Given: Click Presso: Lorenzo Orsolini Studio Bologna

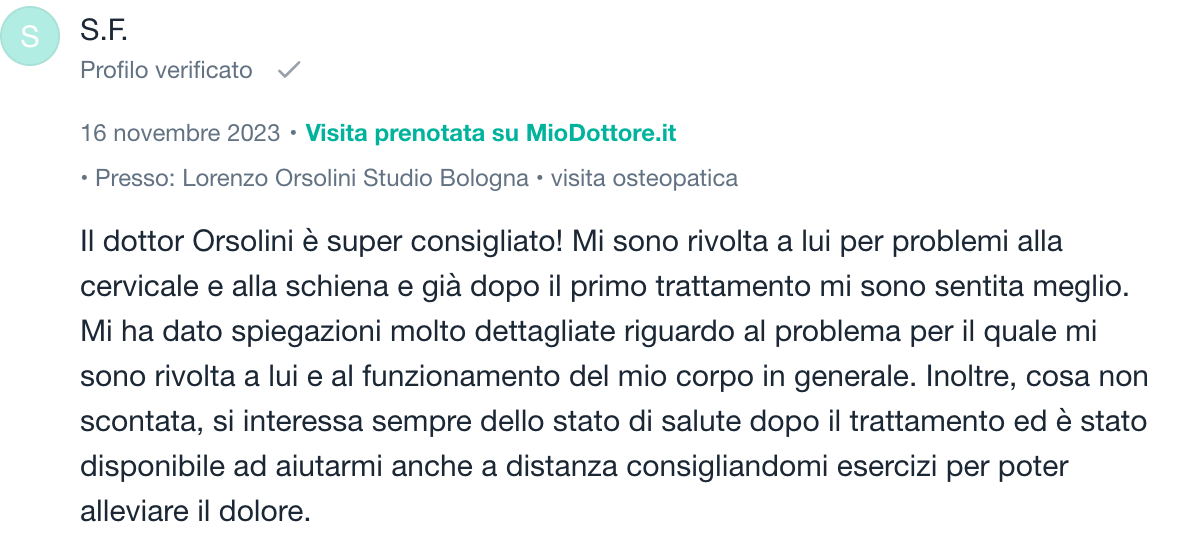Looking at the screenshot, I should [311, 179].
